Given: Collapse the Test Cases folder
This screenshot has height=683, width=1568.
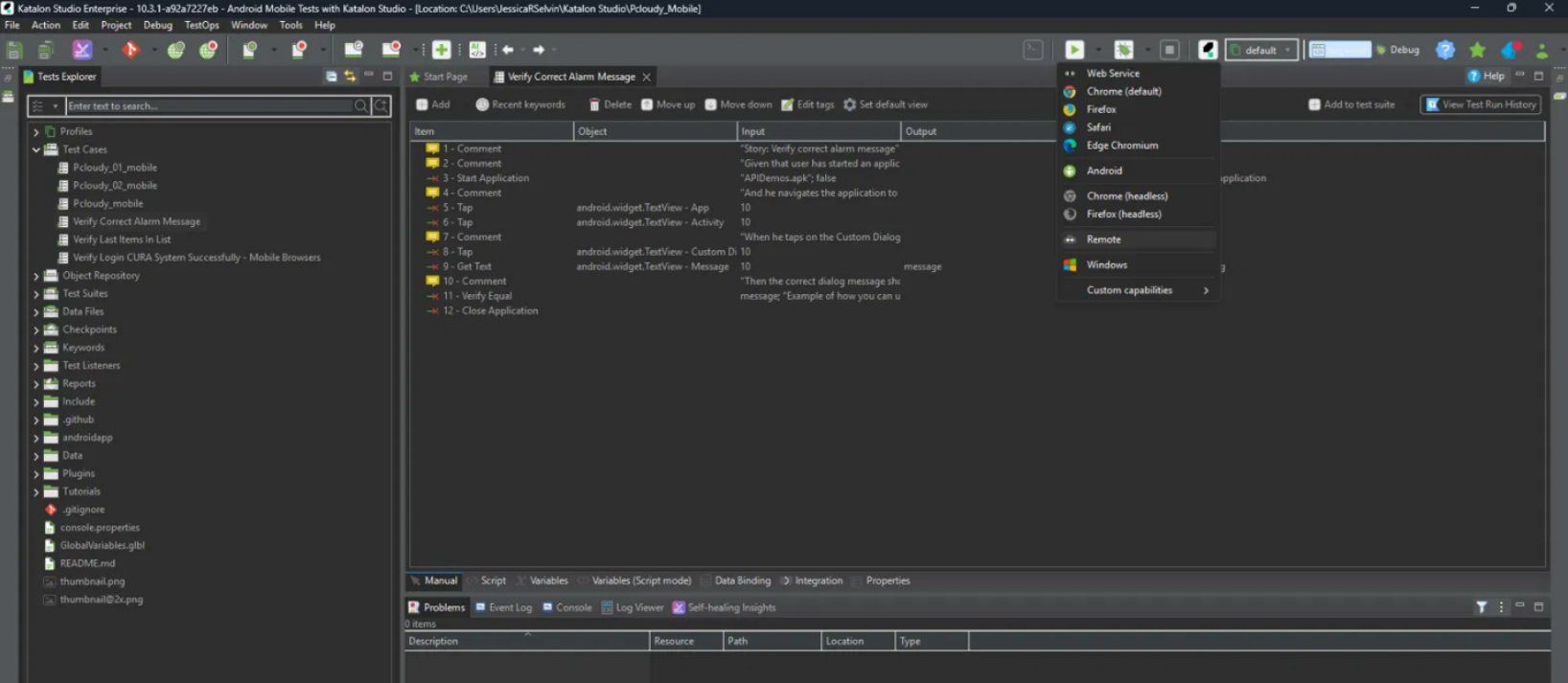Looking at the screenshot, I should [x=36, y=150].
